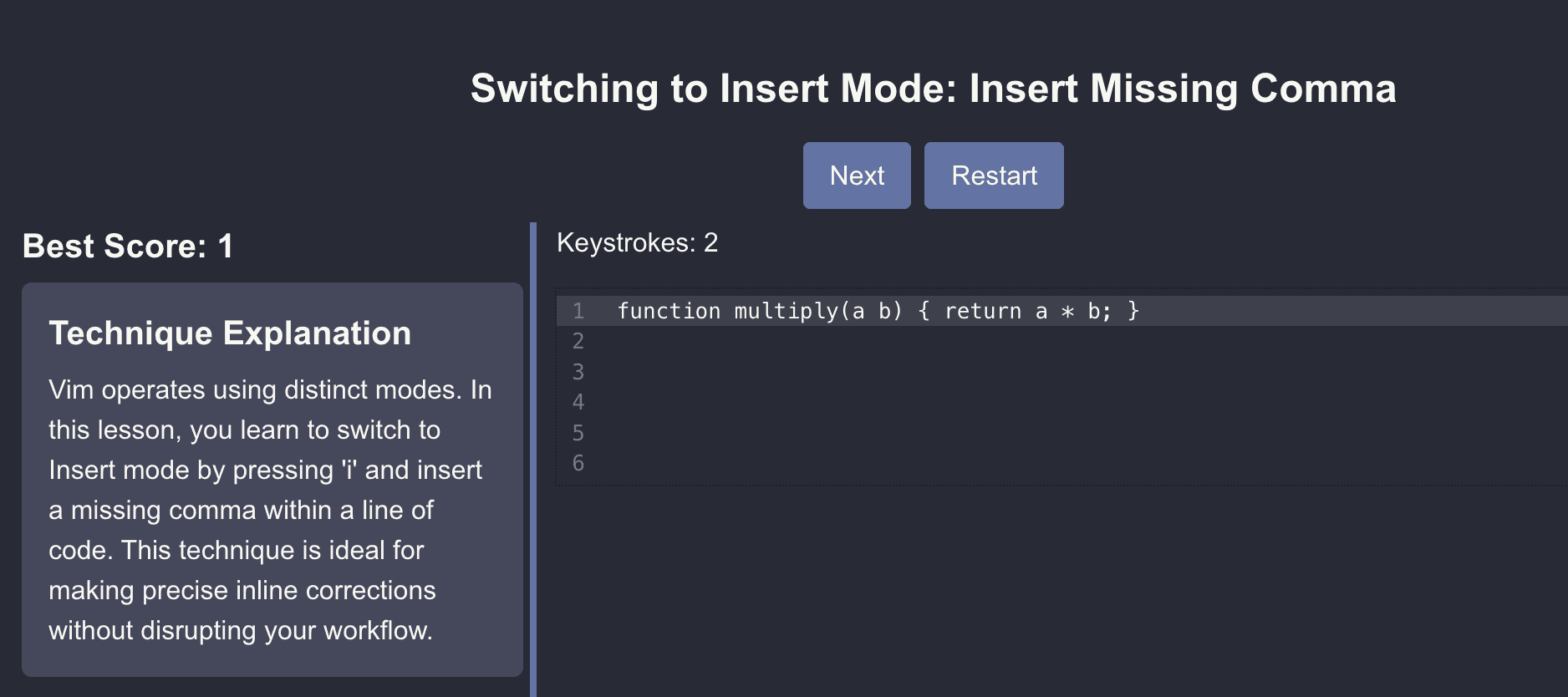Click line number 3 in gutter
Image resolution: width=1568 pixels, height=697 pixels.
pos(578,372)
